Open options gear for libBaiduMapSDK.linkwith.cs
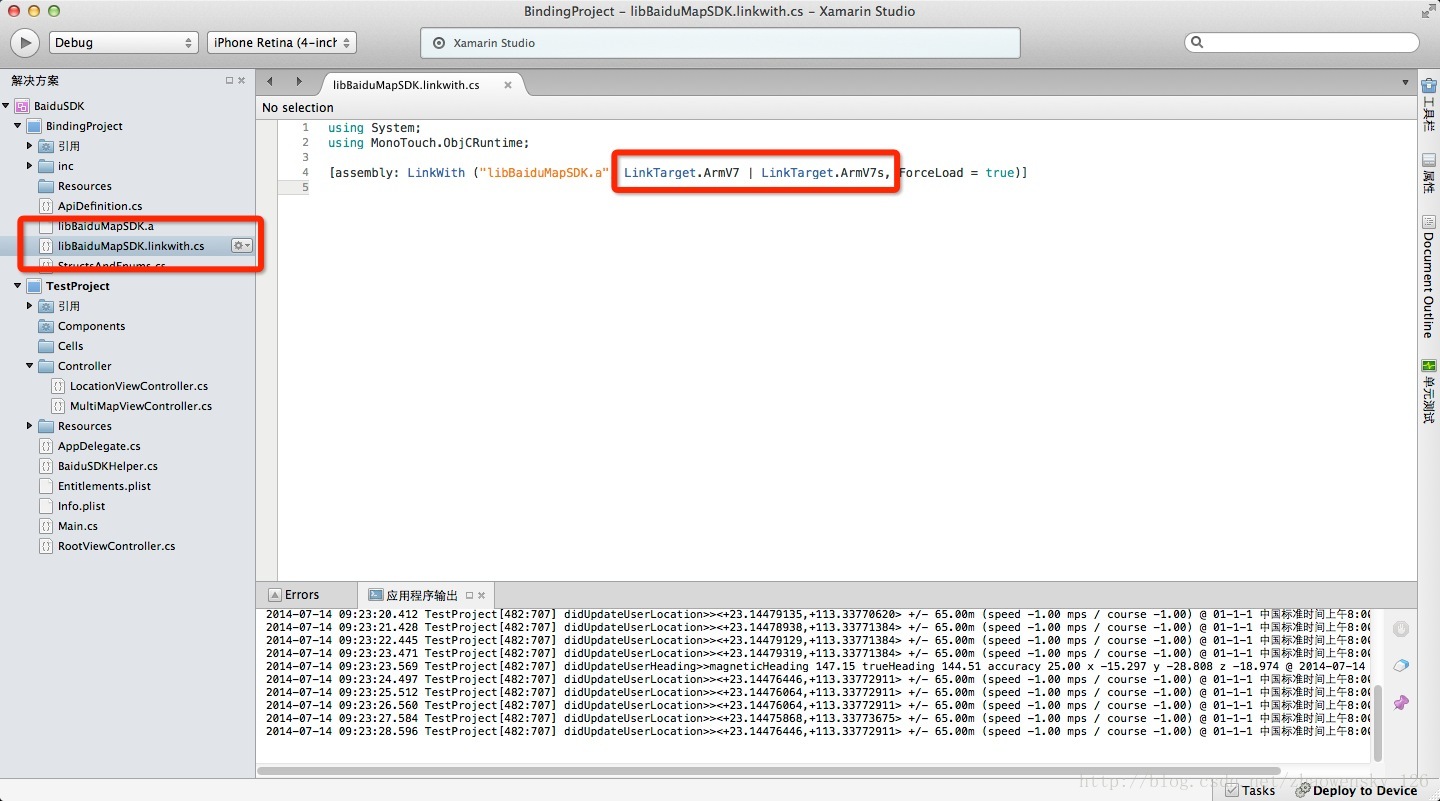The height and width of the screenshot is (801, 1440). pyautogui.click(x=242, y=246)
